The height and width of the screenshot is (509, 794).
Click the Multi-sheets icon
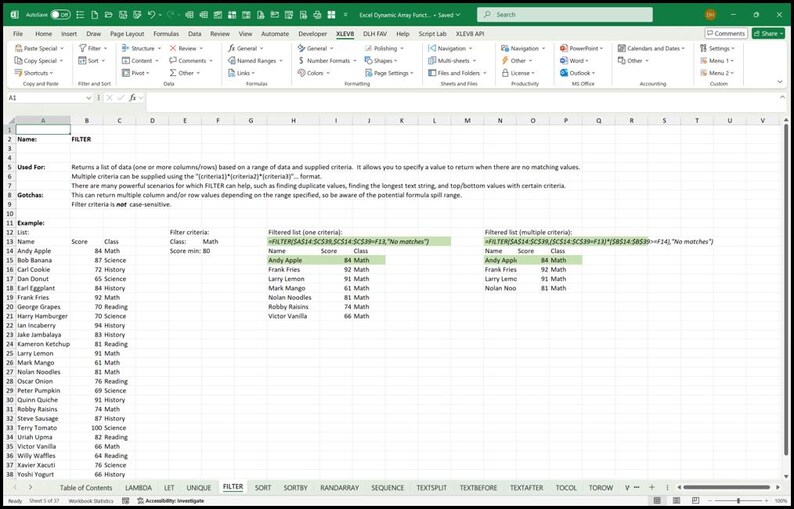[x=432, y=61]
